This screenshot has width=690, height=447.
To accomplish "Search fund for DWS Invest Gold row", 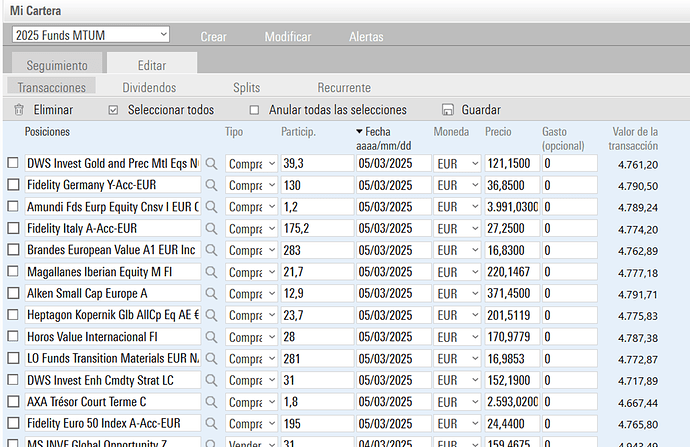I will point(211,164).
